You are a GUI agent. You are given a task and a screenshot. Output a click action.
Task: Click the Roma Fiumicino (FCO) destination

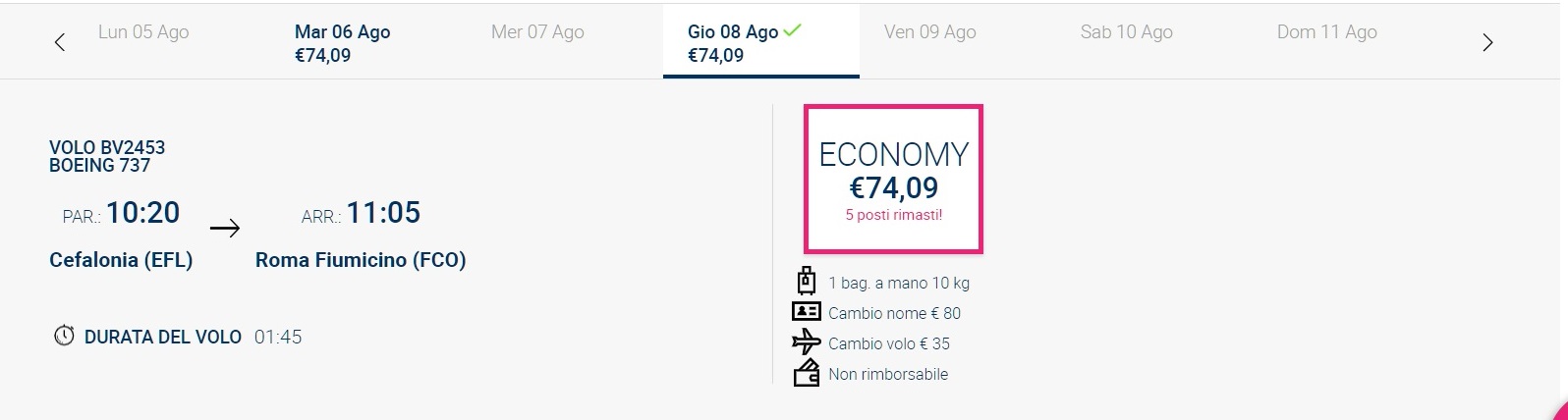[x=361, y=260]
